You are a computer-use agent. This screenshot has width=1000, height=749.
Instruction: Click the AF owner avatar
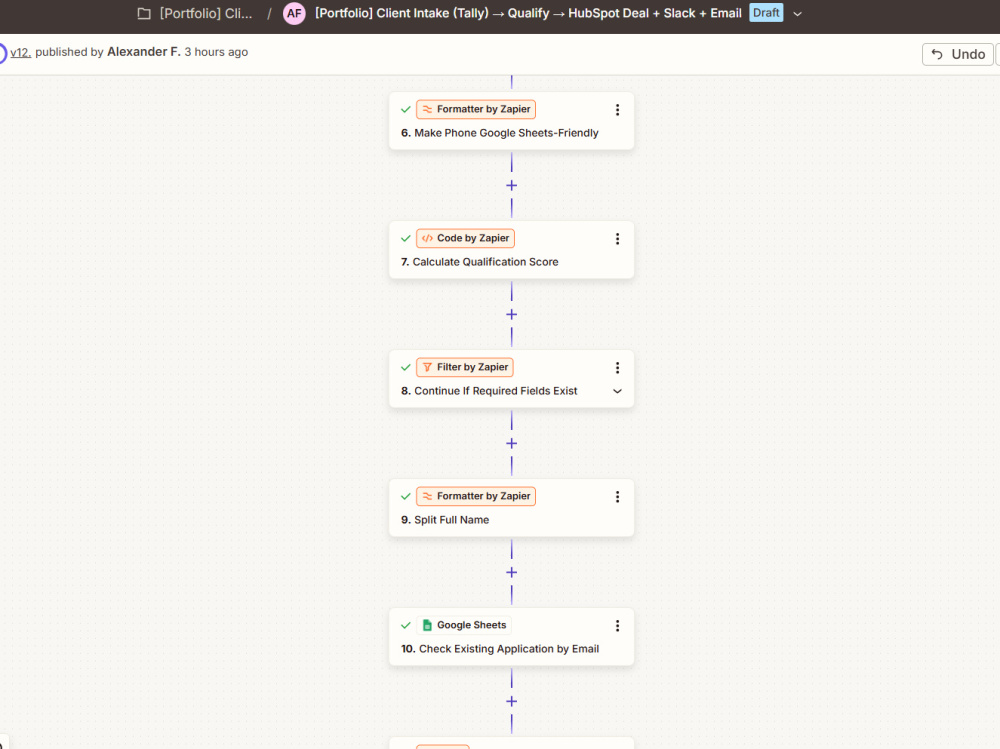(x=294, y=13)
